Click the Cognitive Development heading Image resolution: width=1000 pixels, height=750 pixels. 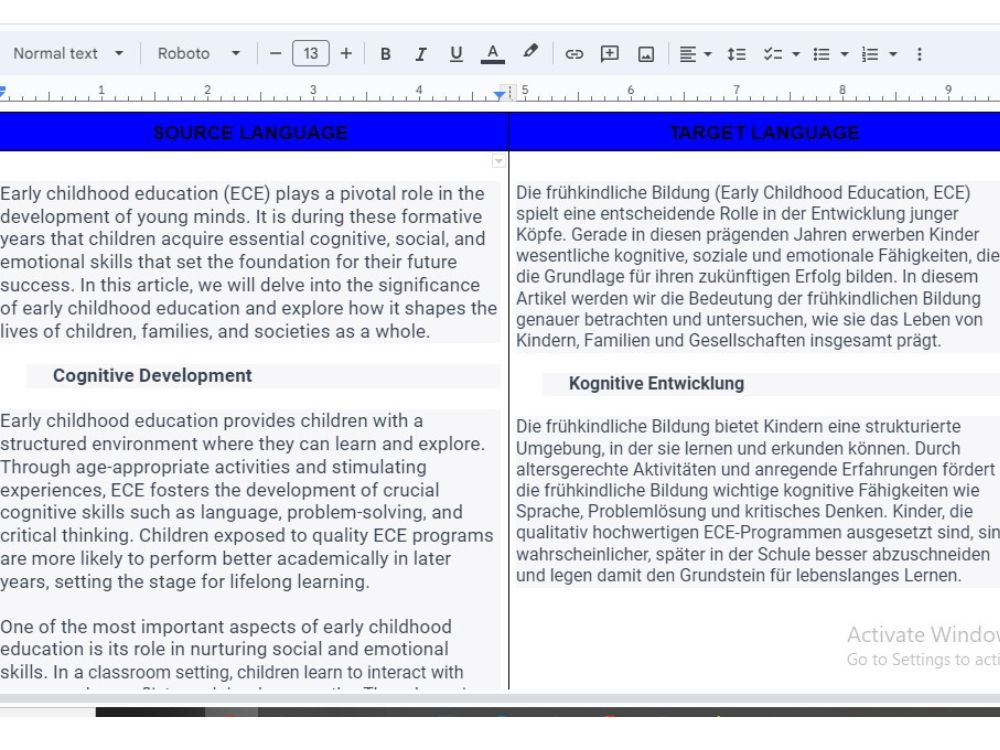tap(152, 376)
